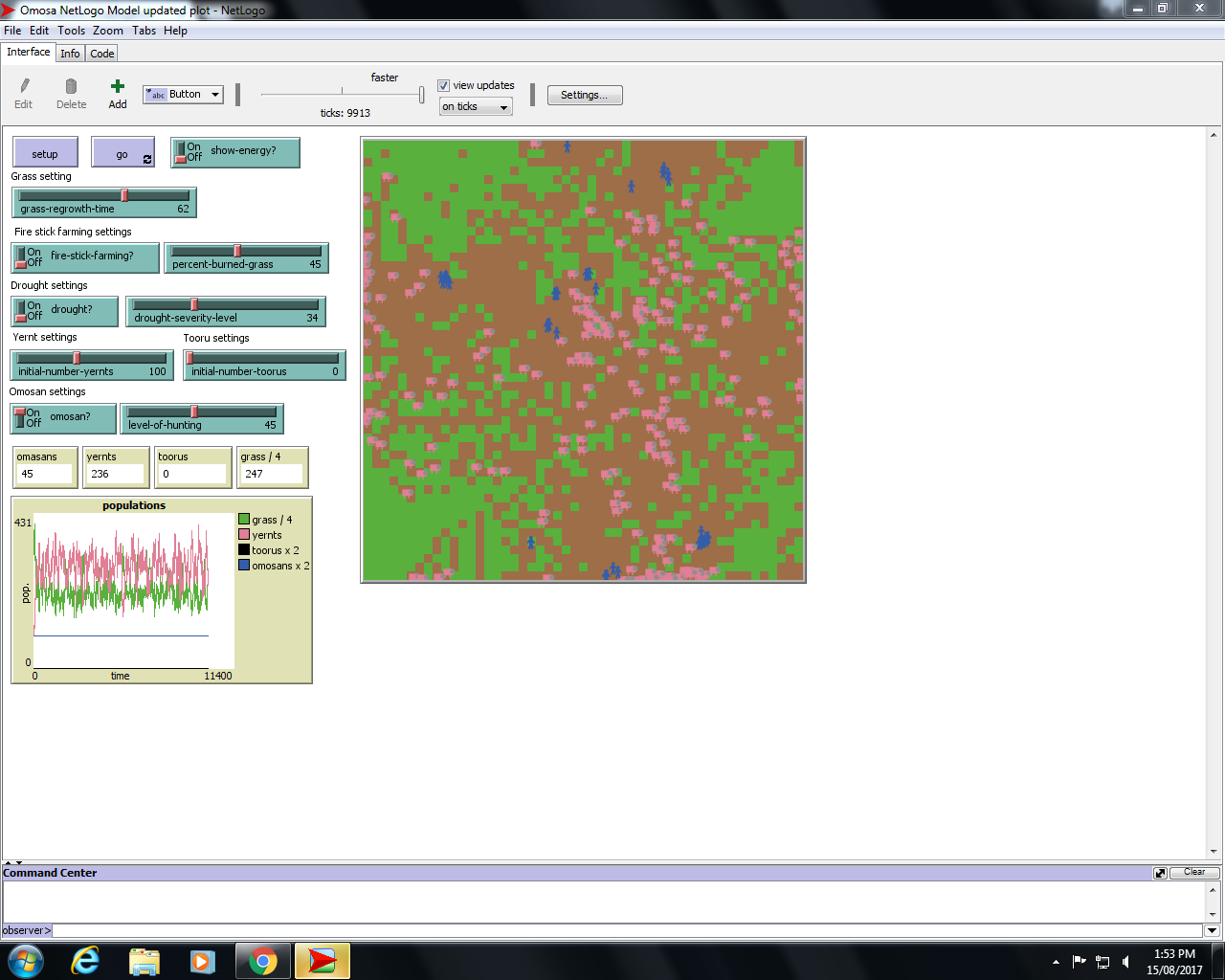Open the media player taskbar icon
1225x980 pixels.
pos(203,961)
